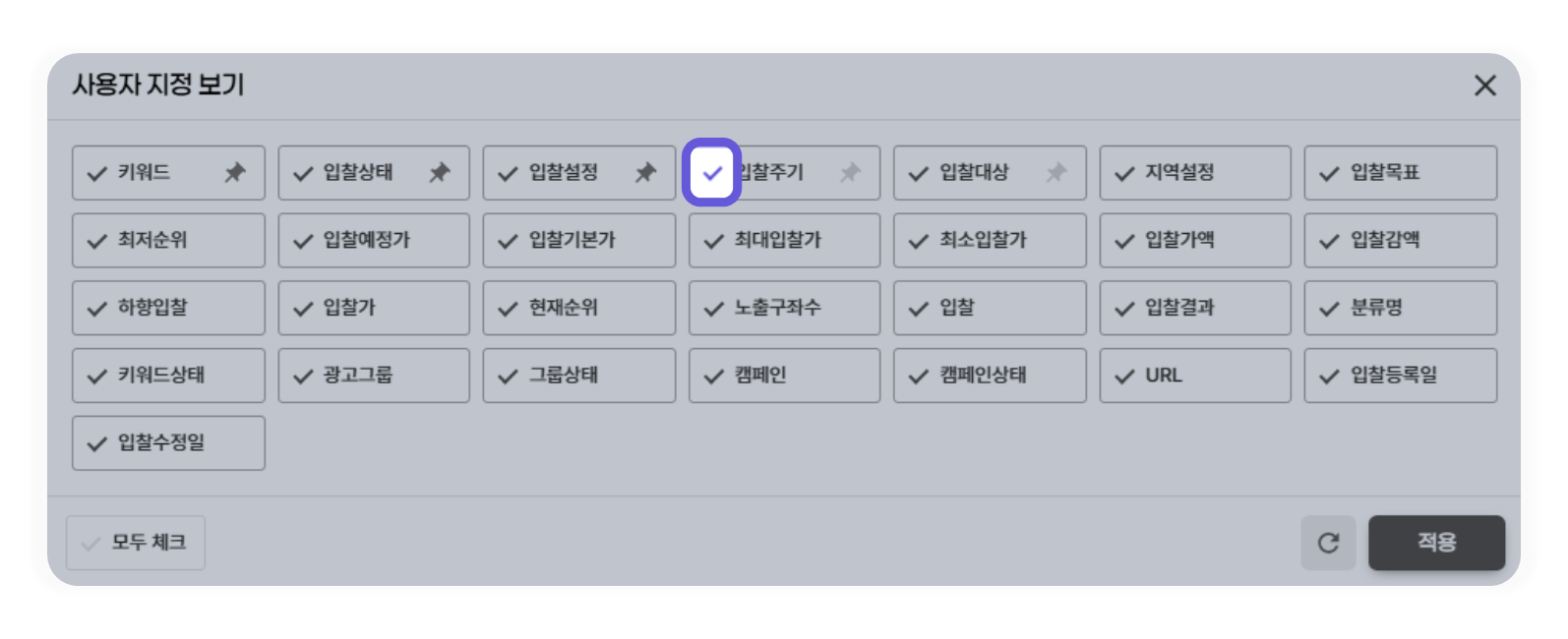Uncheck the 최저순위 column

168,241
